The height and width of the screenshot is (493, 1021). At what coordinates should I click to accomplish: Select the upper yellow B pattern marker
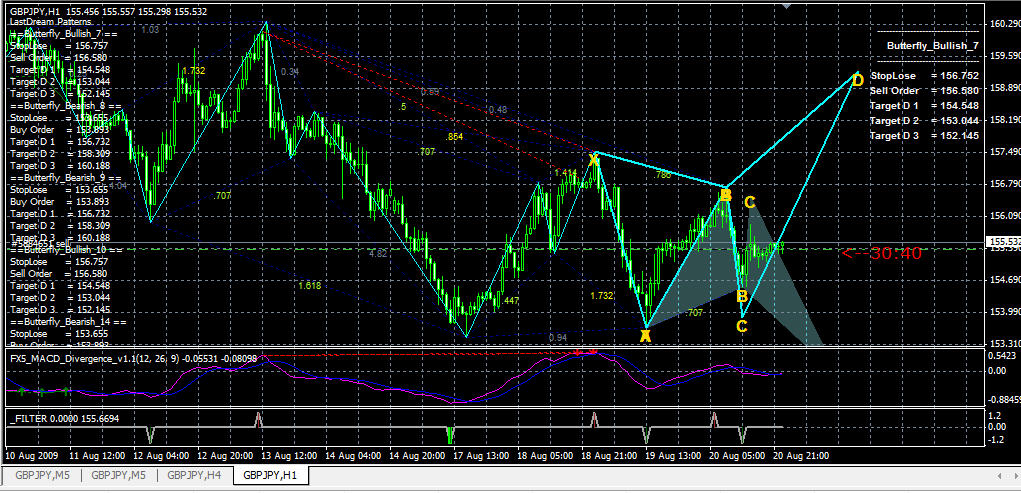pos(726,195)
